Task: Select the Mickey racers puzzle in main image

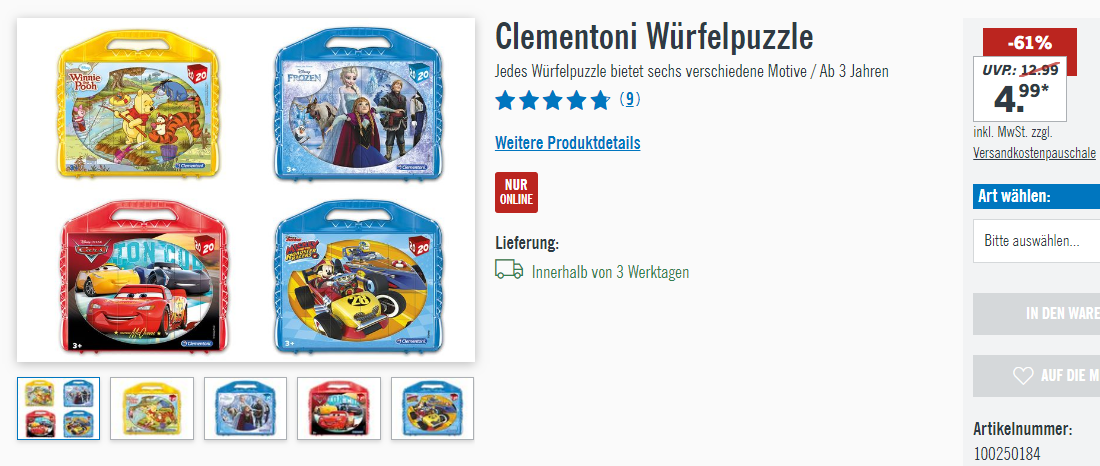Action: tap(358, 277)
